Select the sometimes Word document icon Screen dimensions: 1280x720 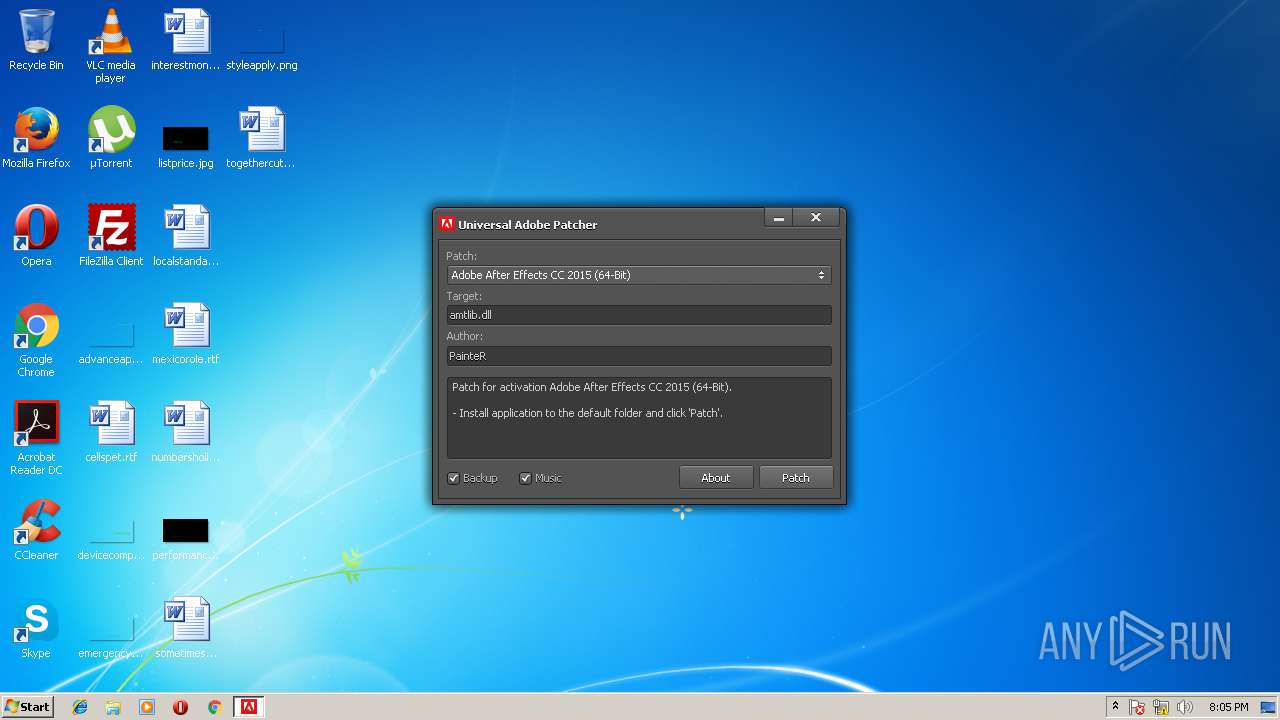coord(185,628)
